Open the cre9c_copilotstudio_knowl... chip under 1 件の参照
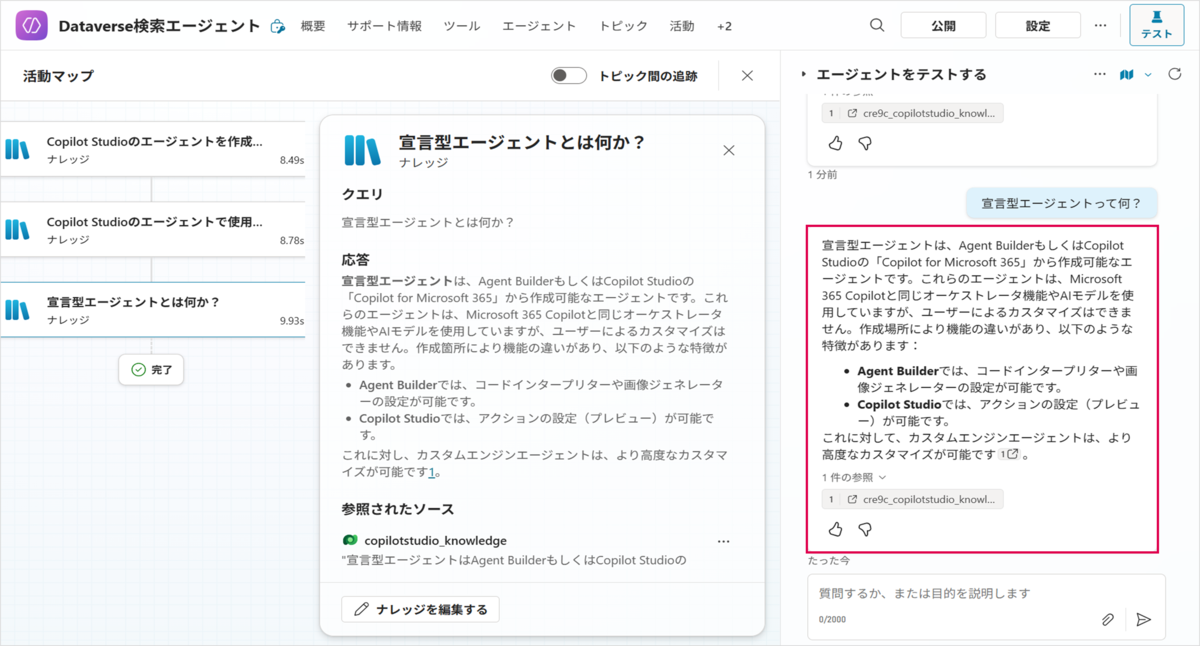The image size is (1200, 646). point(912,499)
